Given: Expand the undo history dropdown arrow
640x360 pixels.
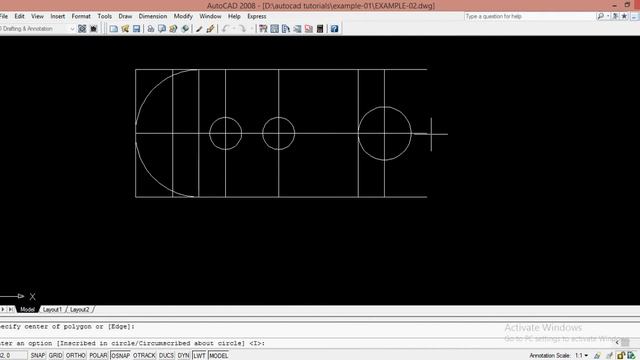Looking at the screenshot, I should coord(234,29).
